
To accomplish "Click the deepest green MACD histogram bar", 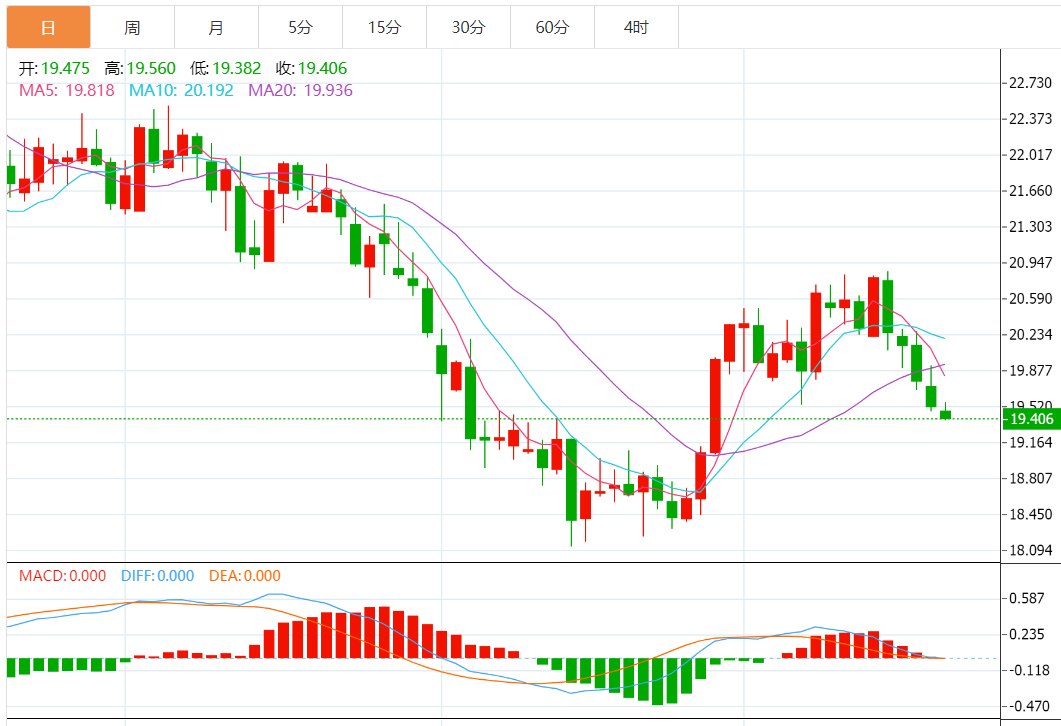I will (x=657, y=681).
